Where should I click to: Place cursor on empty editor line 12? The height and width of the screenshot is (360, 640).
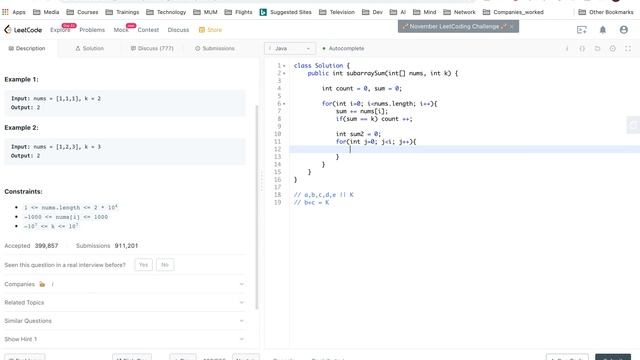464,149
